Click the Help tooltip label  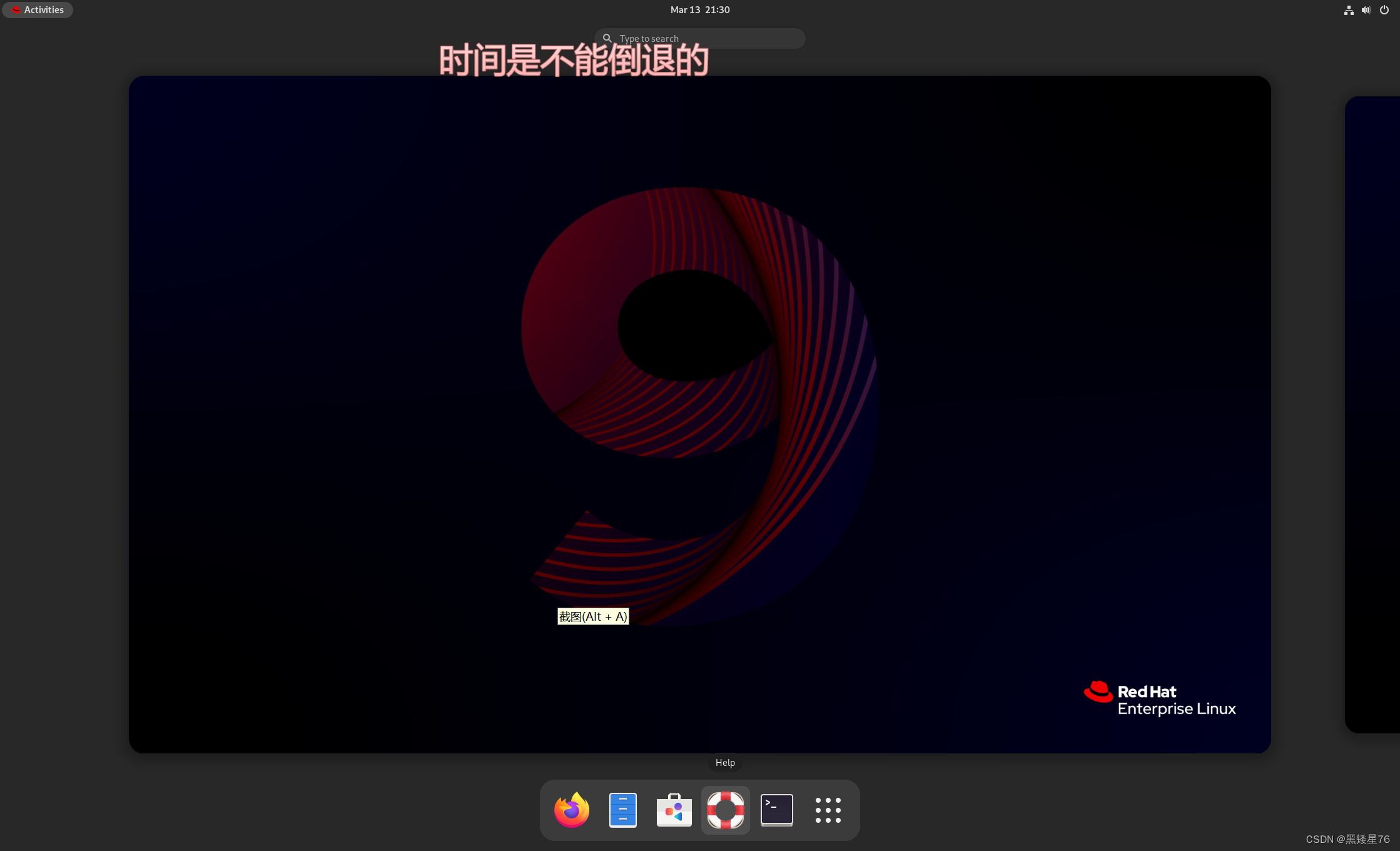pos(725,763)
